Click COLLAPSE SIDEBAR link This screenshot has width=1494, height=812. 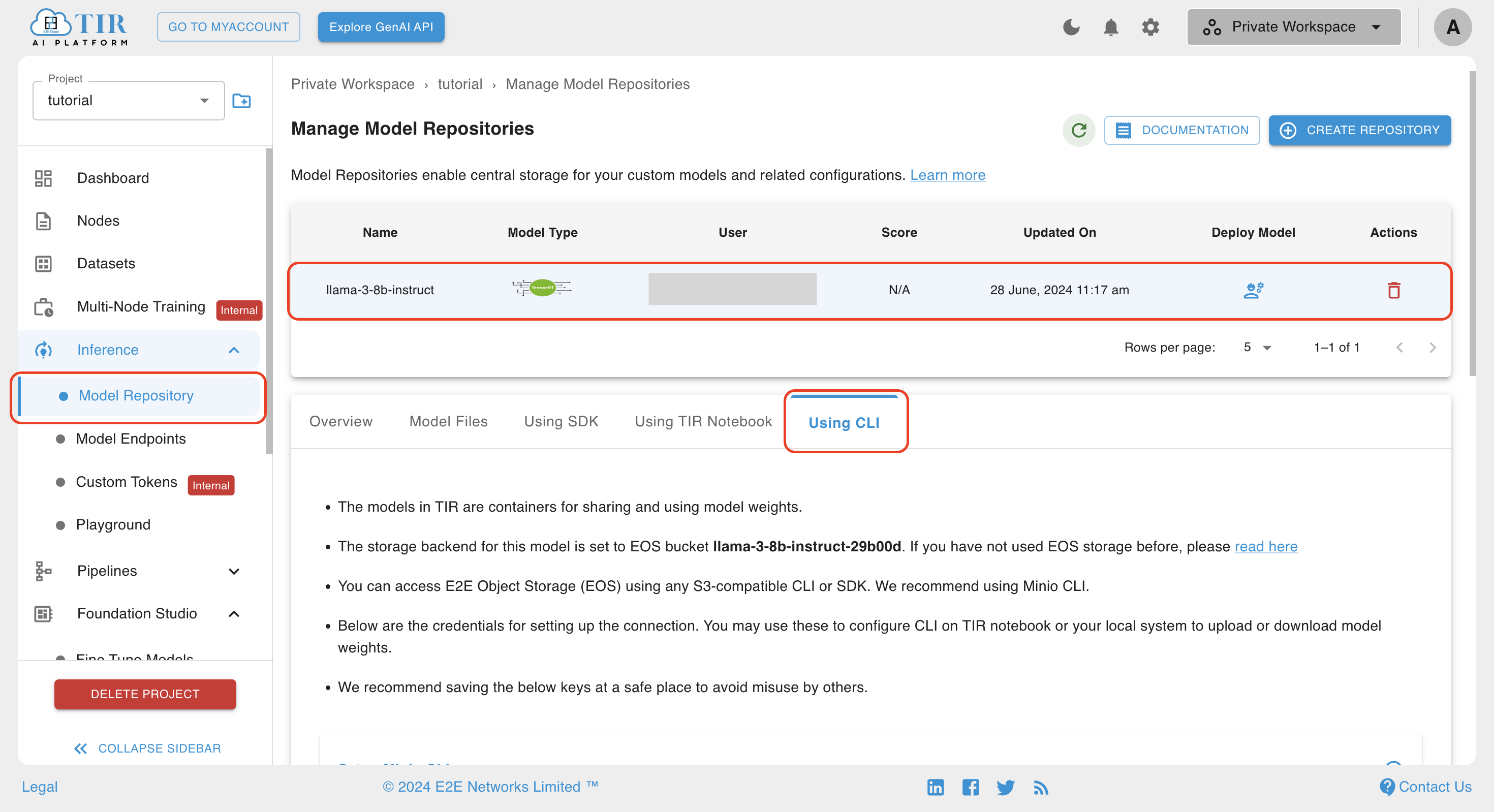coord(160,749)
